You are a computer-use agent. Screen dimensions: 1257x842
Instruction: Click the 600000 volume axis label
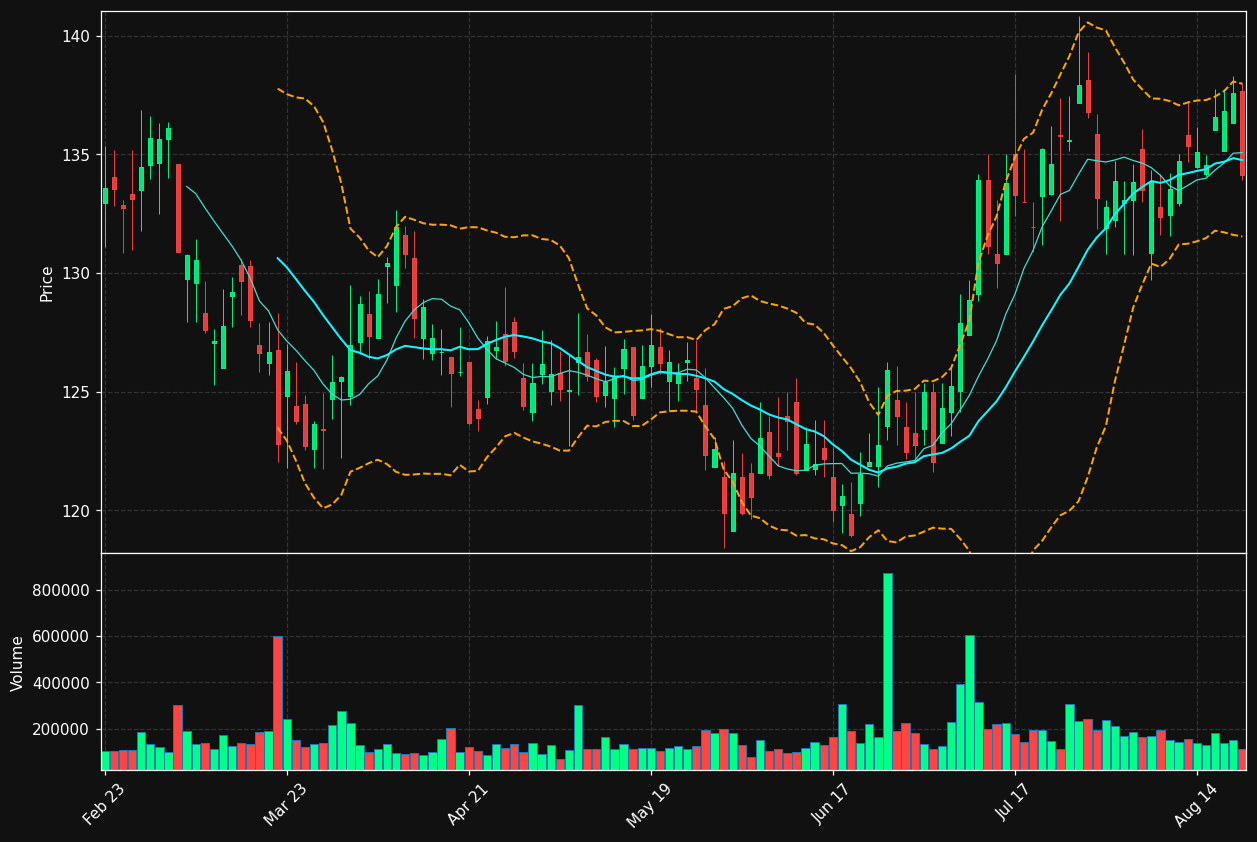click(61, 637)
